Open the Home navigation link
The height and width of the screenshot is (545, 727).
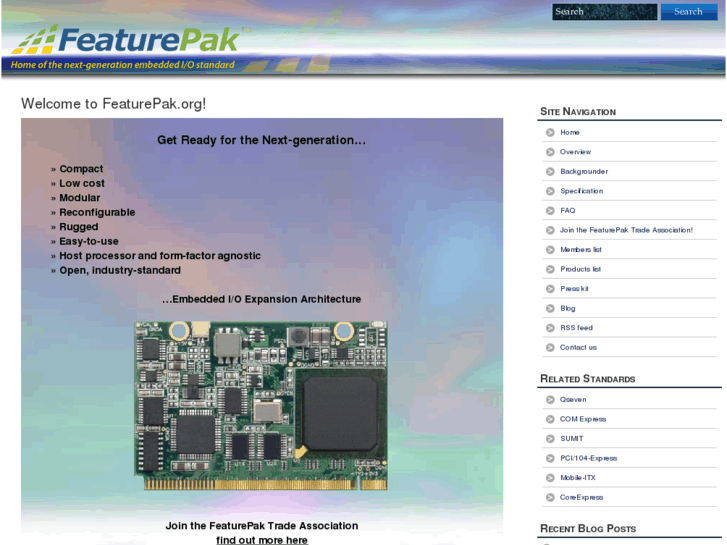[570, 132]
